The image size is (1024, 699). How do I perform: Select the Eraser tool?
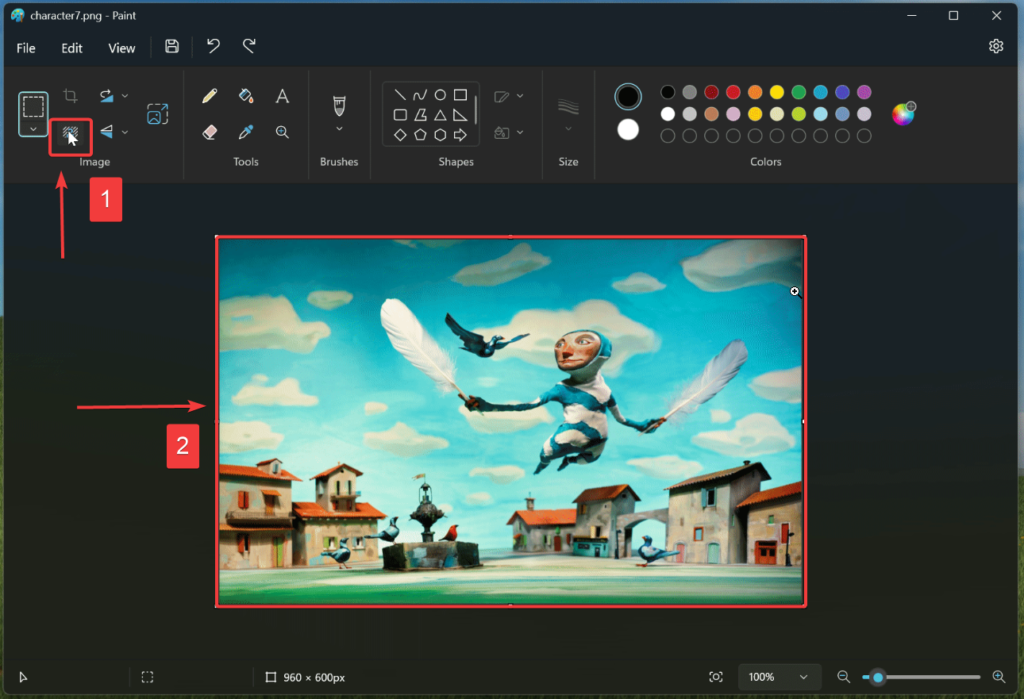(x=210, y=132)
